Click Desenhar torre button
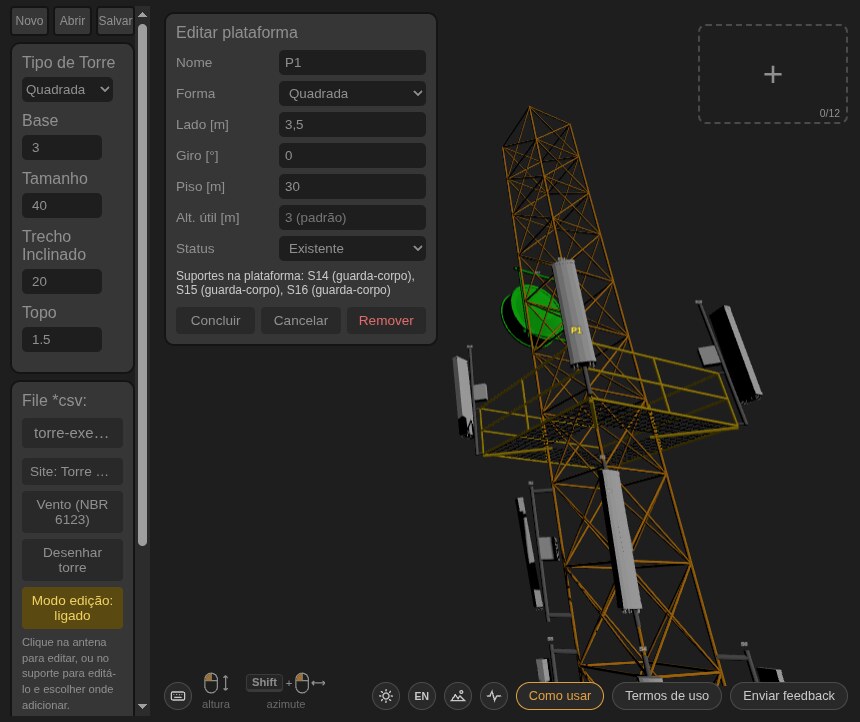Viewport: 860px width, 722px height. [72, 560]
